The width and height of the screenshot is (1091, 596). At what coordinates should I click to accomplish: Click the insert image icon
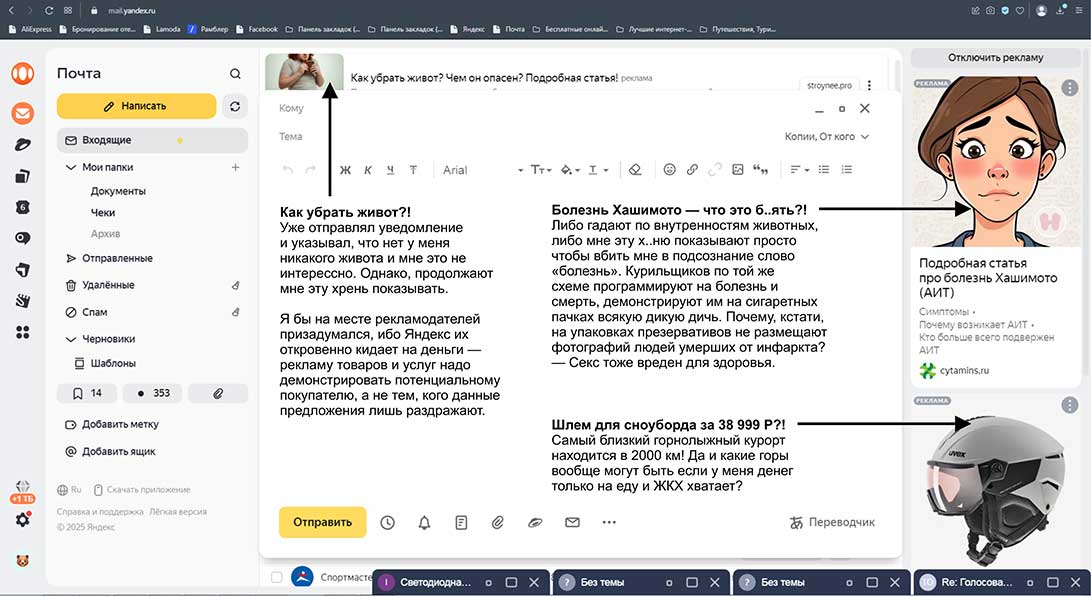pos(738,170)
